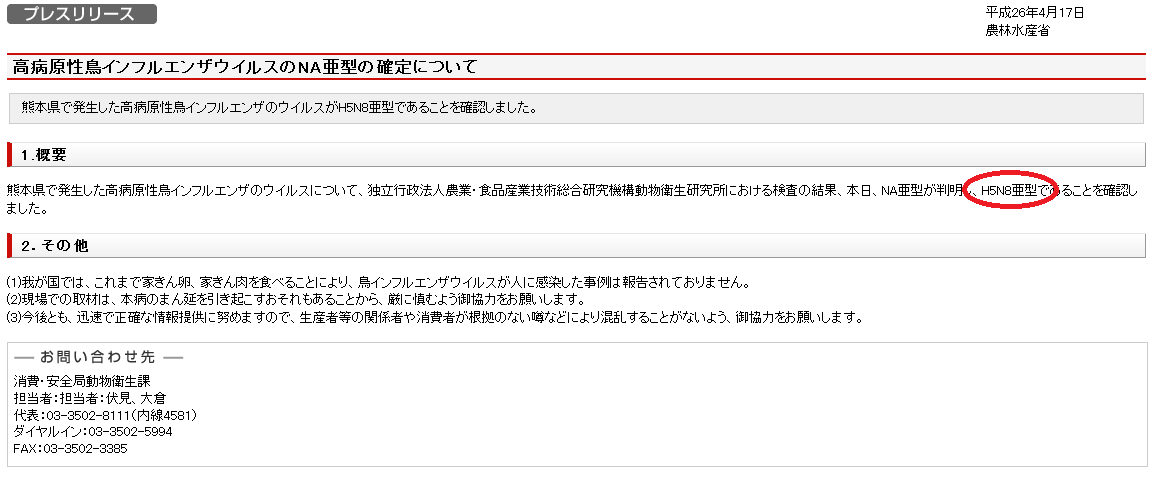The image size is (1153, 490).
Task: Click item (3) about 正確な情報提供
Action: point(433,317)
